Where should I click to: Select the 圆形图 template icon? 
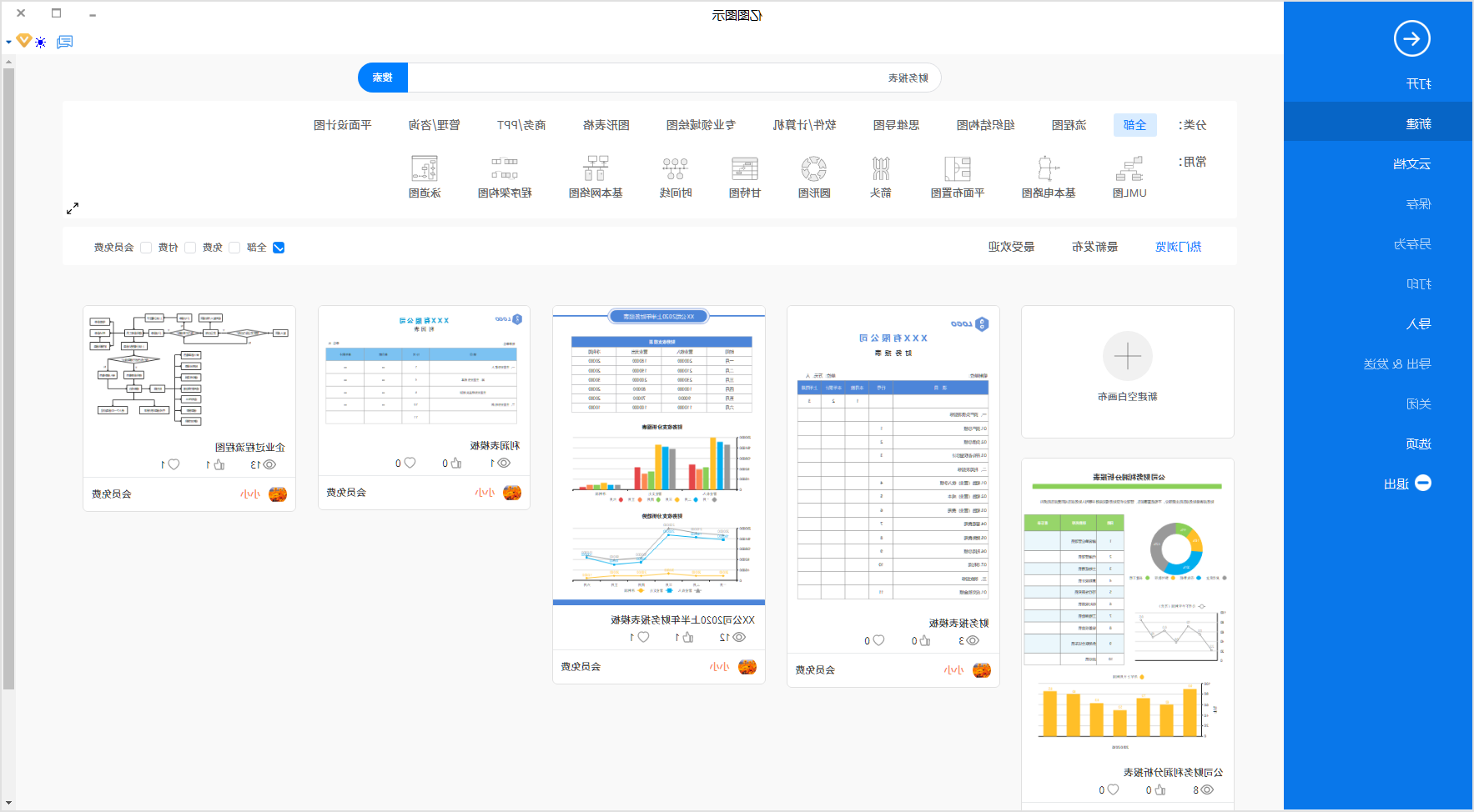pos(814,169)
